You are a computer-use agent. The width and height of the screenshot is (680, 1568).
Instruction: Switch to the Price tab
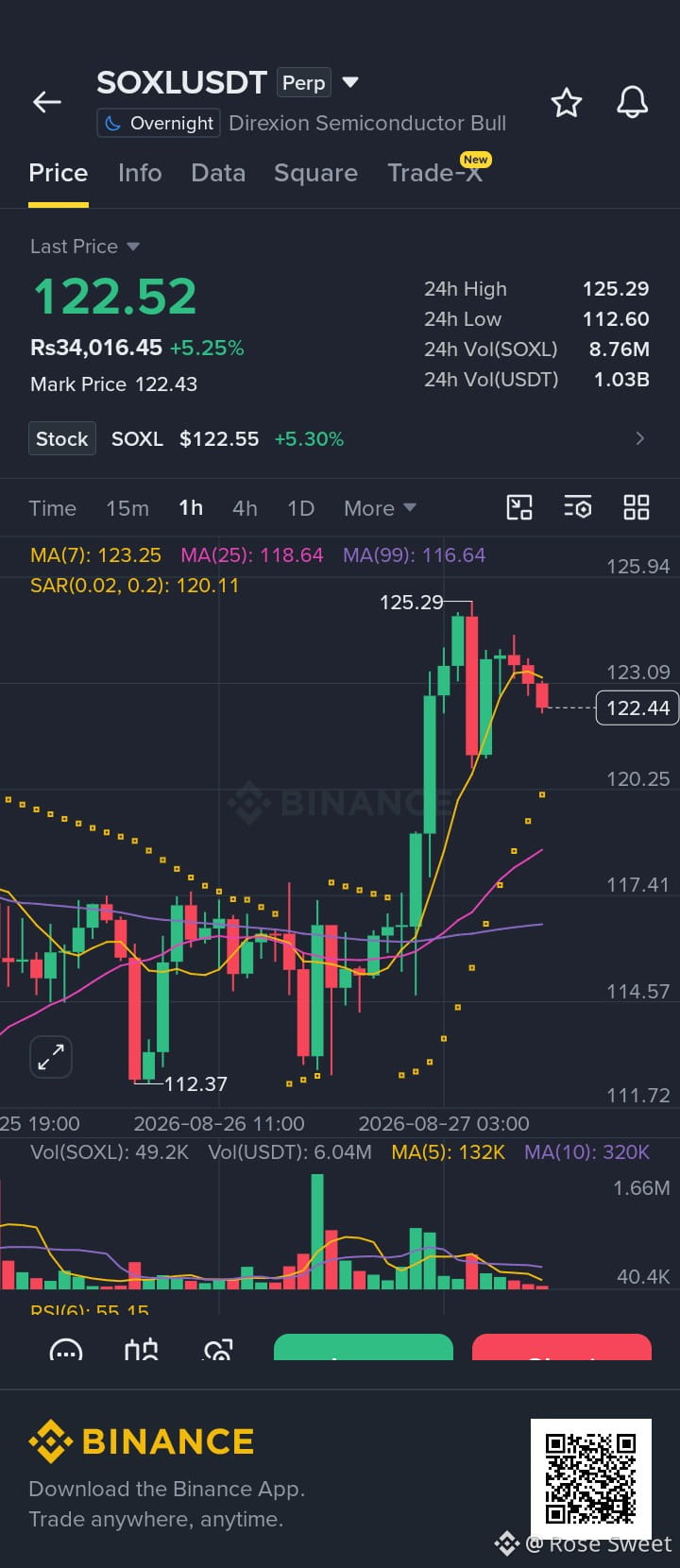click(59, 173)
